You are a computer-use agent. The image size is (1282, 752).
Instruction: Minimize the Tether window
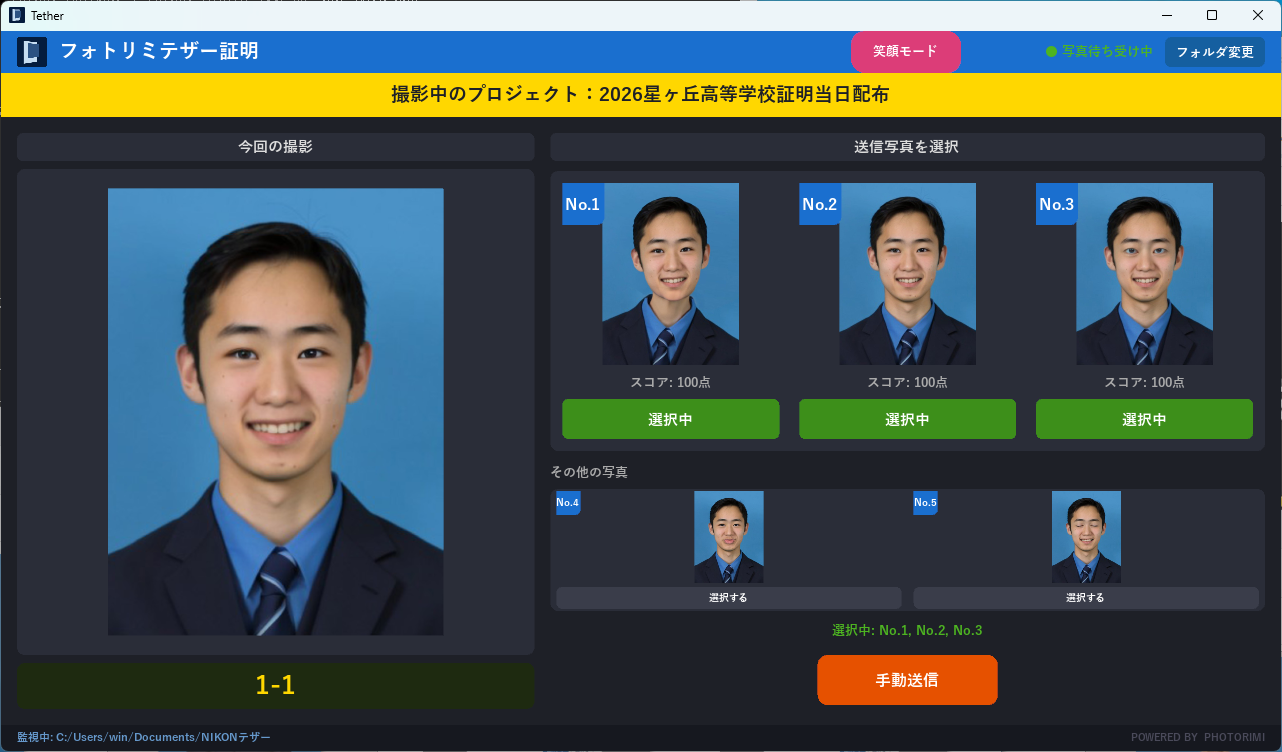[1166, 15]
